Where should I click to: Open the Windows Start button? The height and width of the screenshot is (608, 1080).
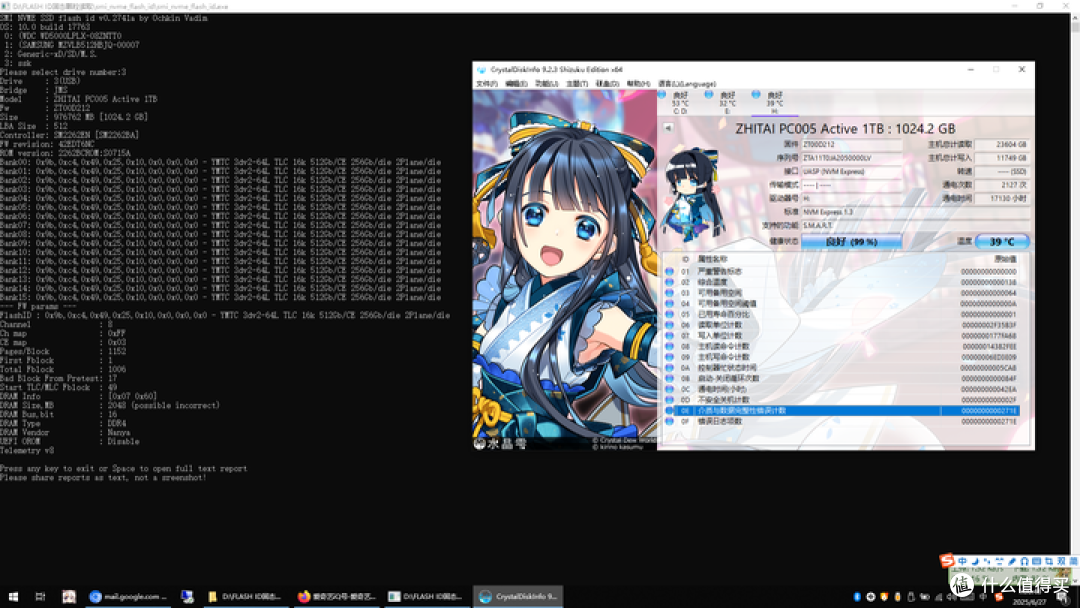(x=13, y=596)
